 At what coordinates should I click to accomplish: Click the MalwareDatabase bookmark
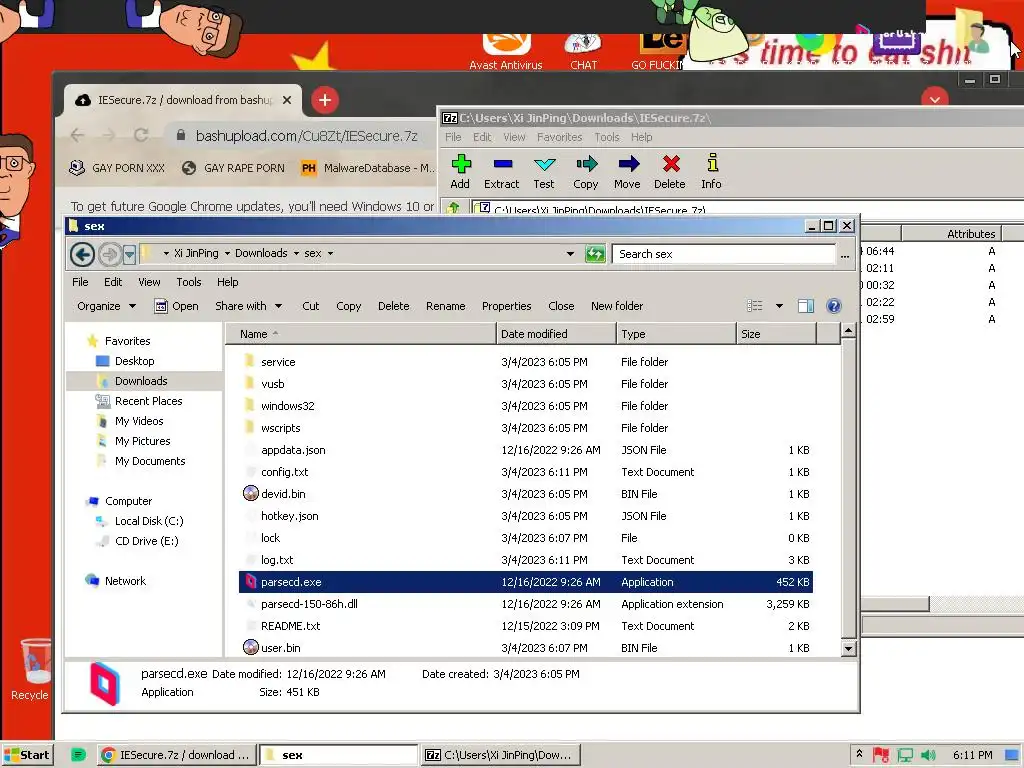point(368,168)
